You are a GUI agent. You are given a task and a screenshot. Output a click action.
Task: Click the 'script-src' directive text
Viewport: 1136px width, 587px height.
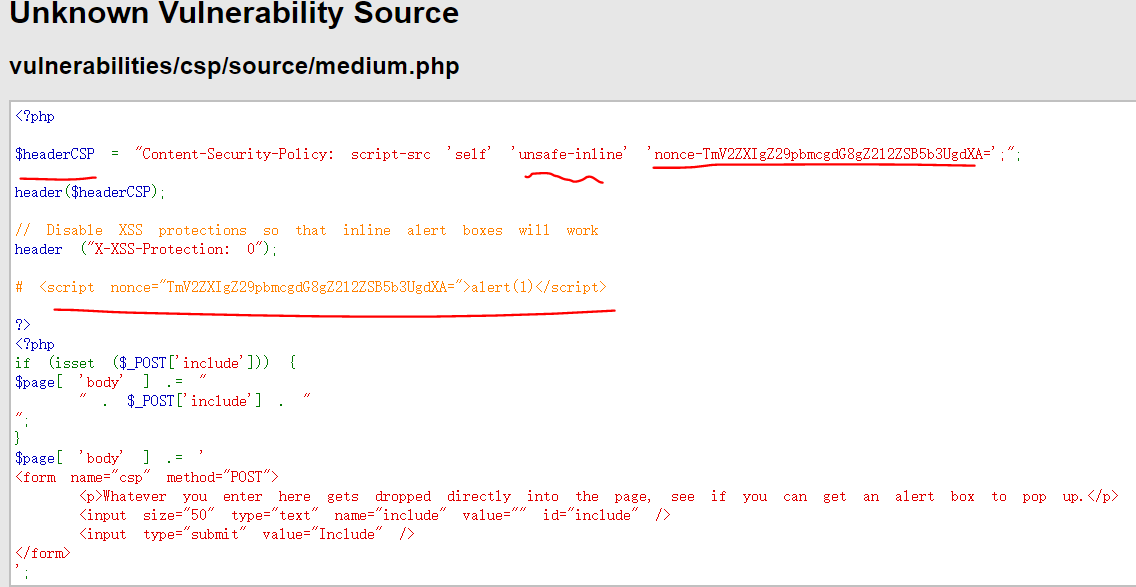pyautogui.click(x=390, y=154)
